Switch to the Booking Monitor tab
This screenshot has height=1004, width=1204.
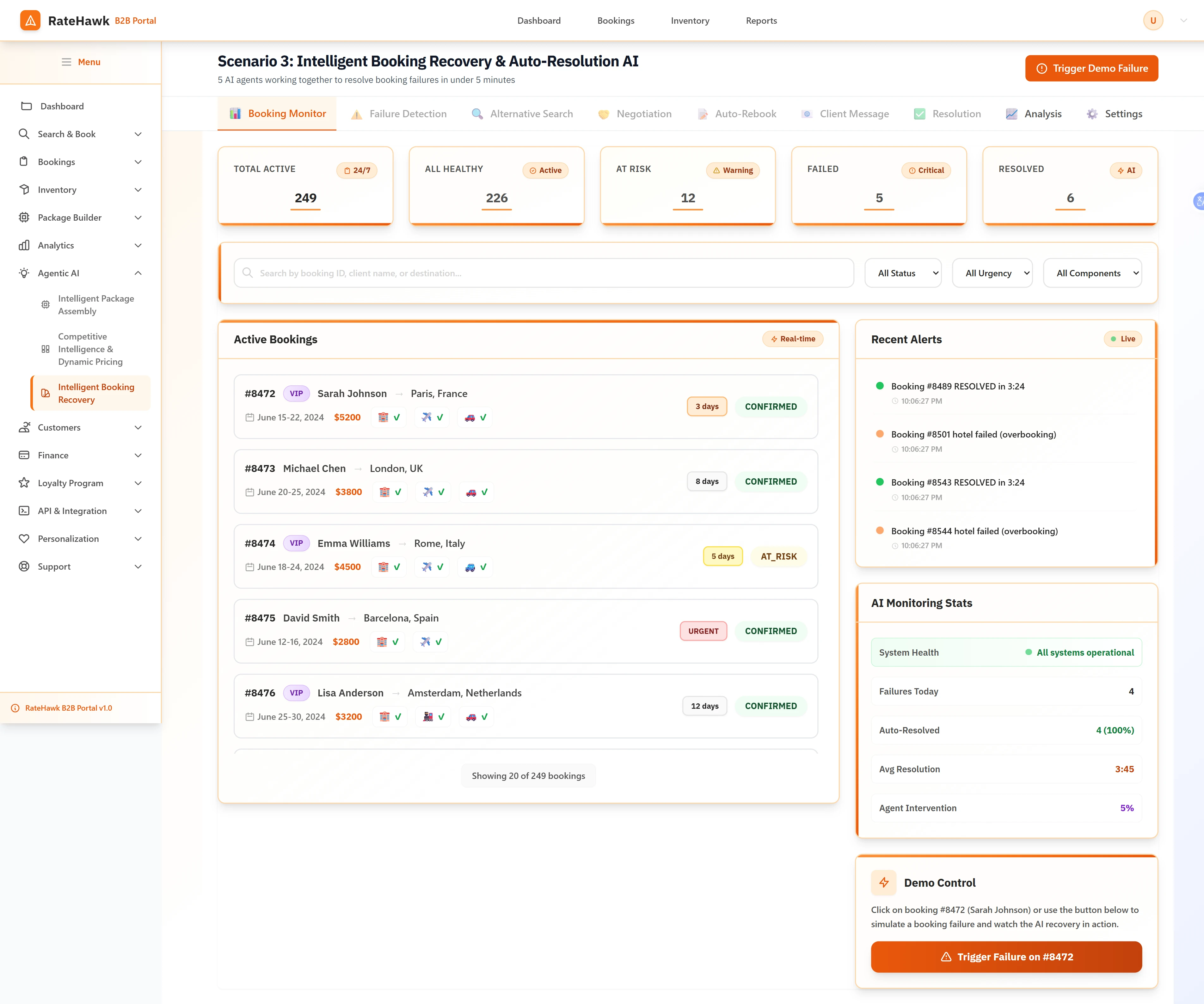(x=277, y=113)
